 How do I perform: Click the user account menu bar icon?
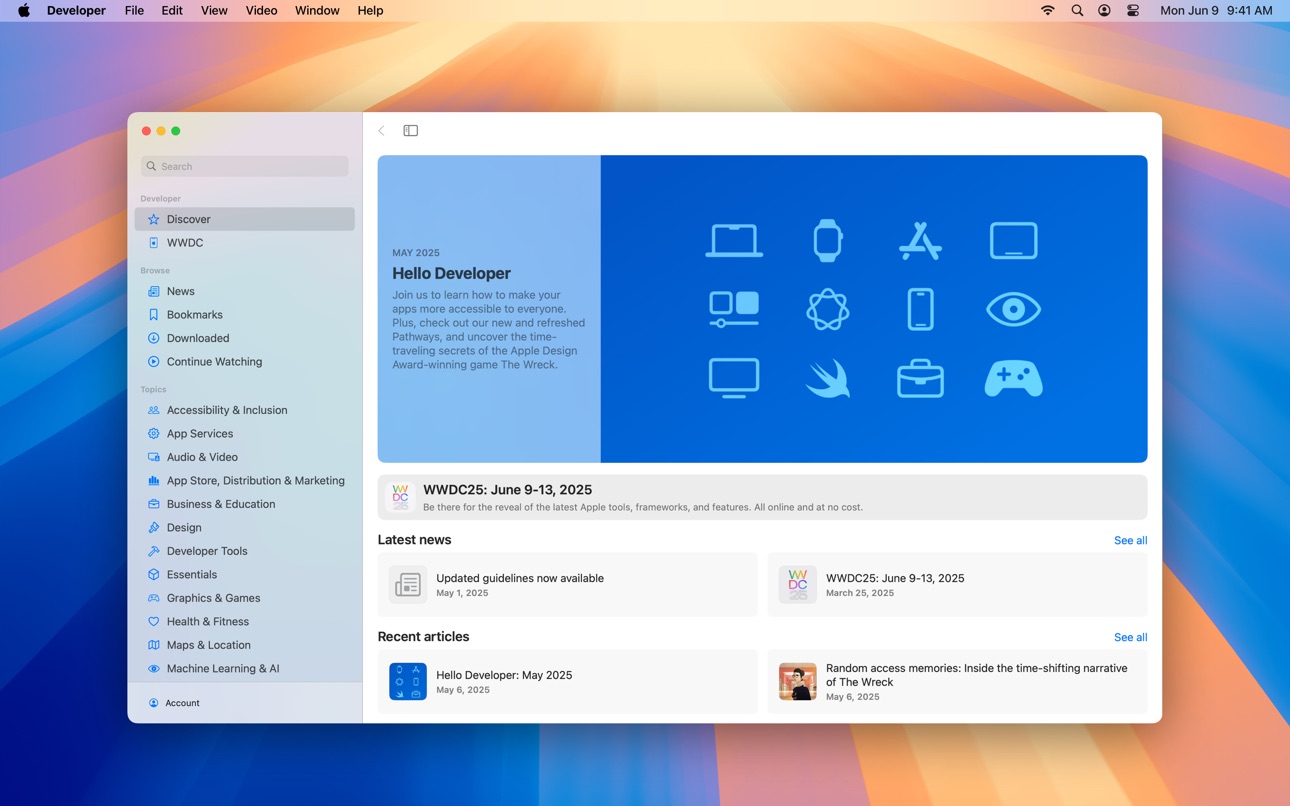(x=1104, y=10)
